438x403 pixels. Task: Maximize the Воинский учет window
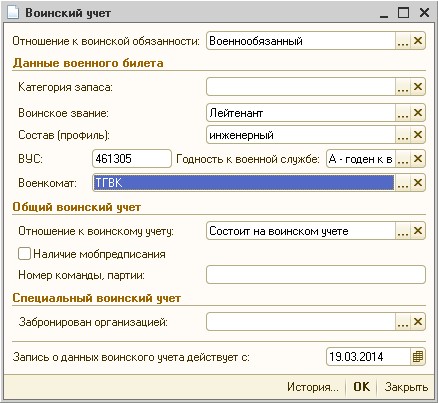pyautogui.click(x=403, y=13)
